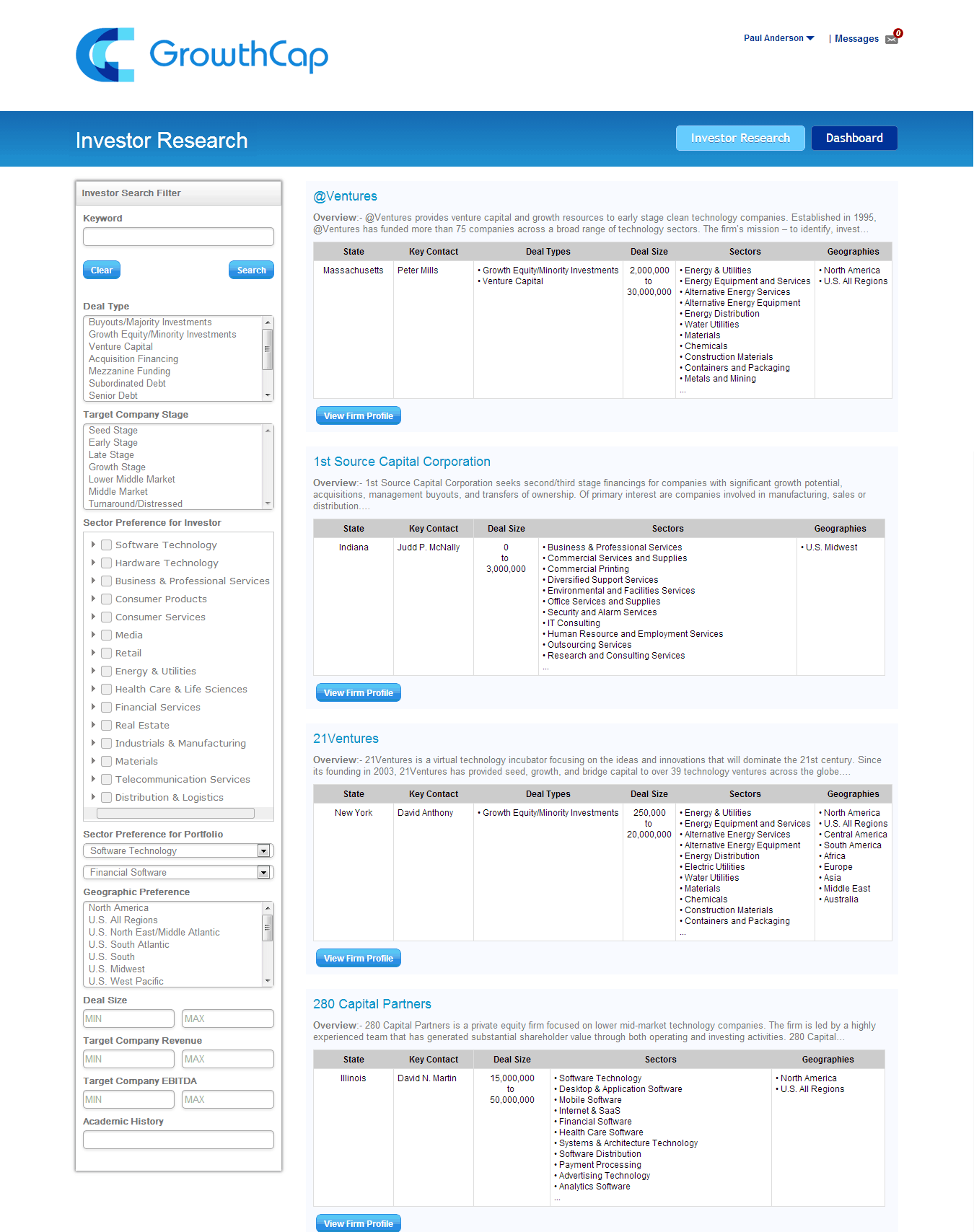This screenshot has height=1232, width=974.
Task: Click the GrowthCap logo
Action: click(x=202, y=55)
